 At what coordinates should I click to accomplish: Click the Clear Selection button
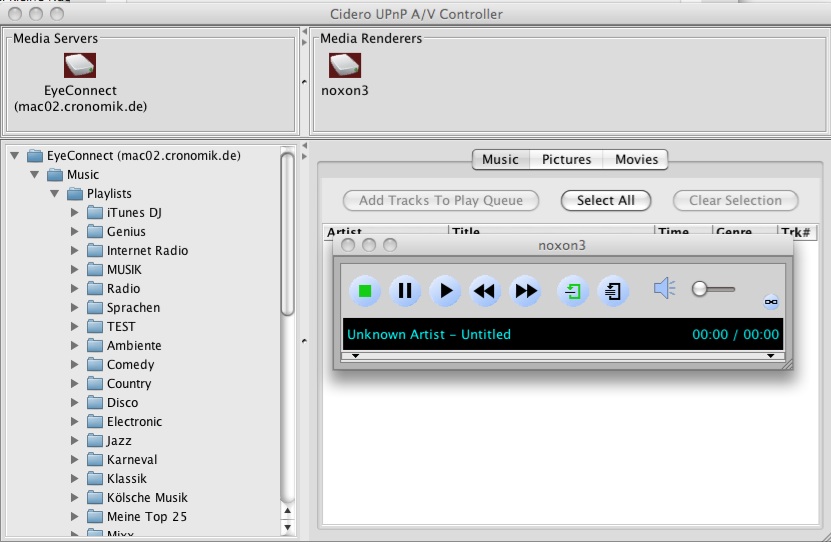(736, 200)
